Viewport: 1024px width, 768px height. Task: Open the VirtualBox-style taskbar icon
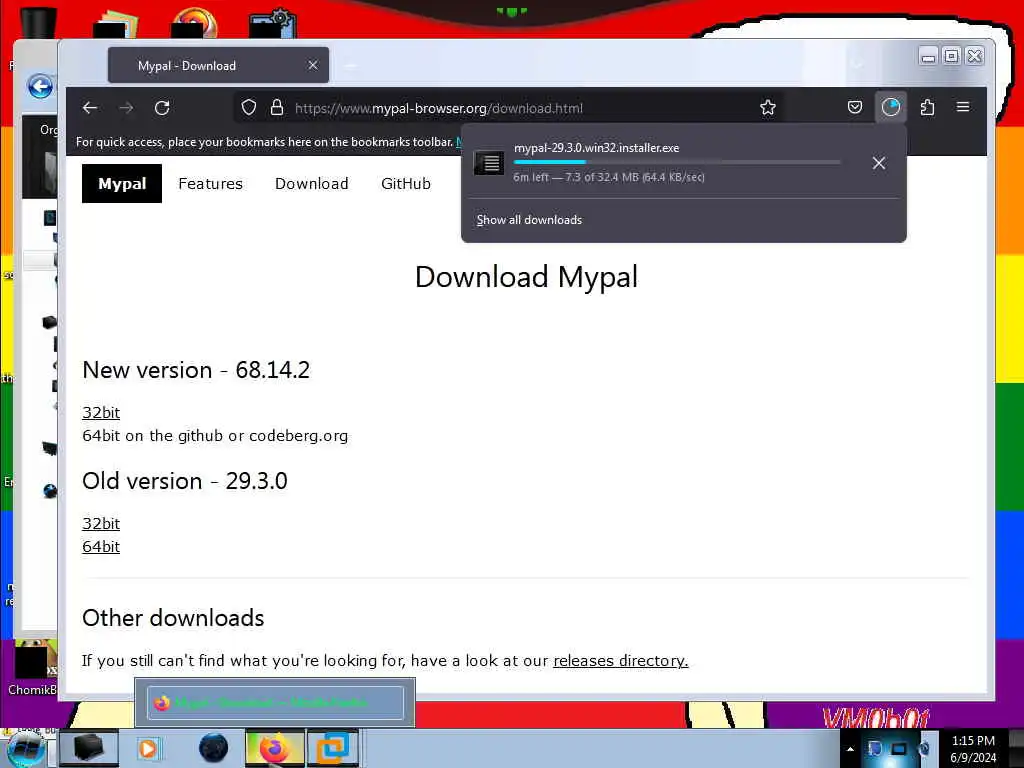coord(332,748)
